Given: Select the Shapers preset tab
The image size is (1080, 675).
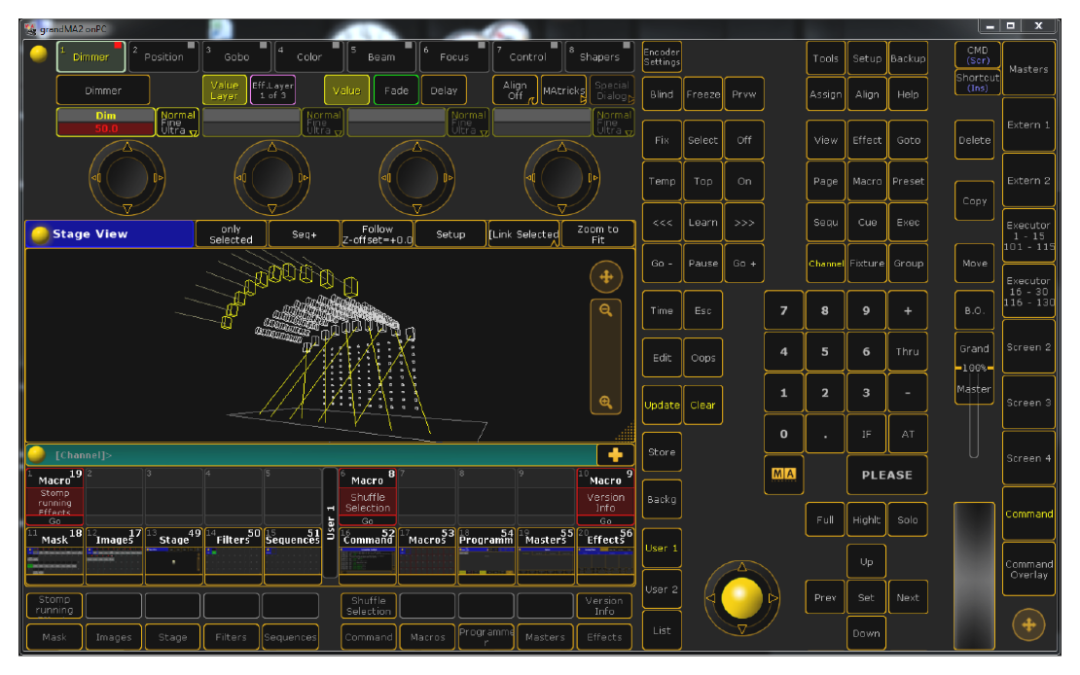Looking at the screenshot, I should [599, 57].
